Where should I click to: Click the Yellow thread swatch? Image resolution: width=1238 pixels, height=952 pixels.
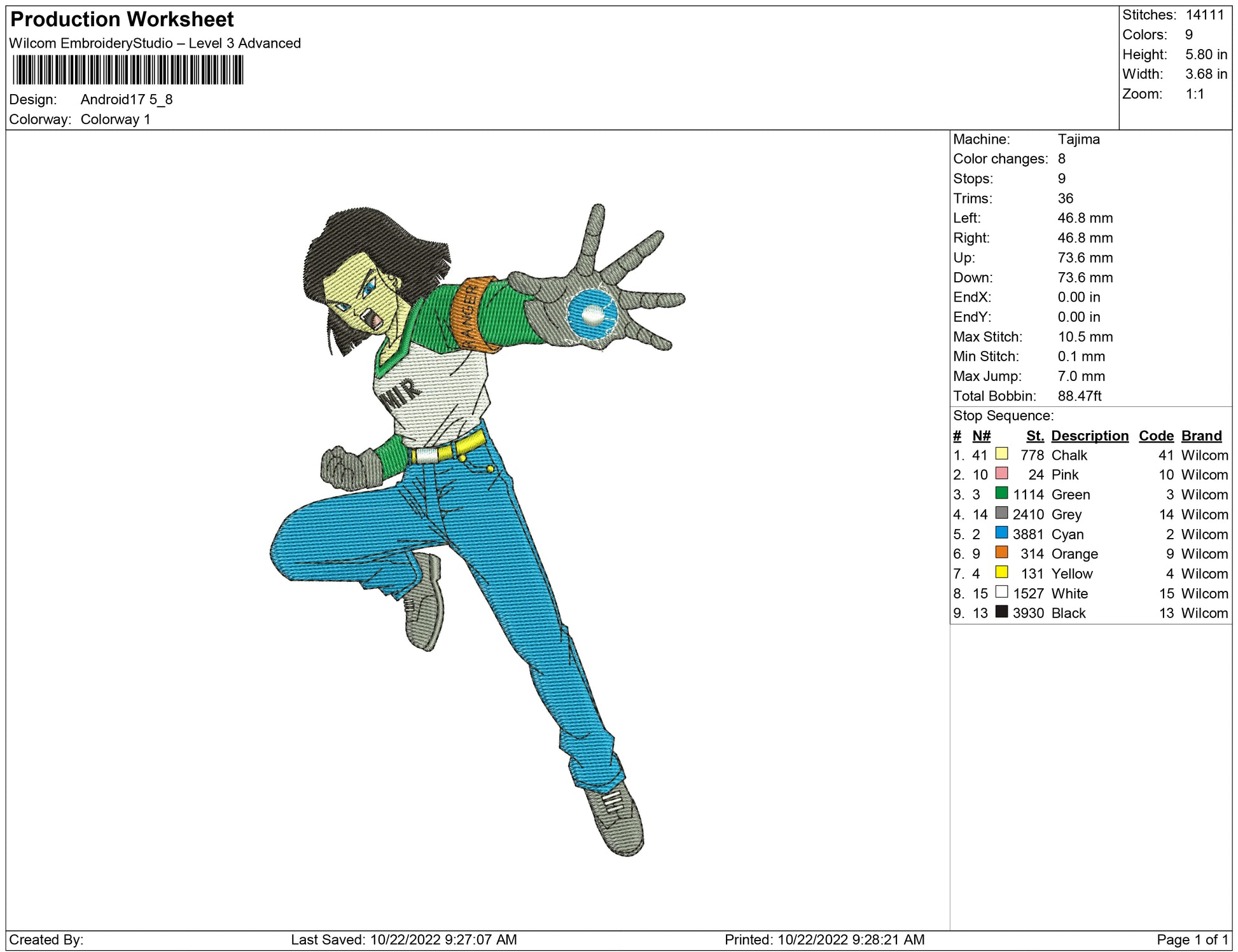pyautogui.click(x=1001, y=572)
